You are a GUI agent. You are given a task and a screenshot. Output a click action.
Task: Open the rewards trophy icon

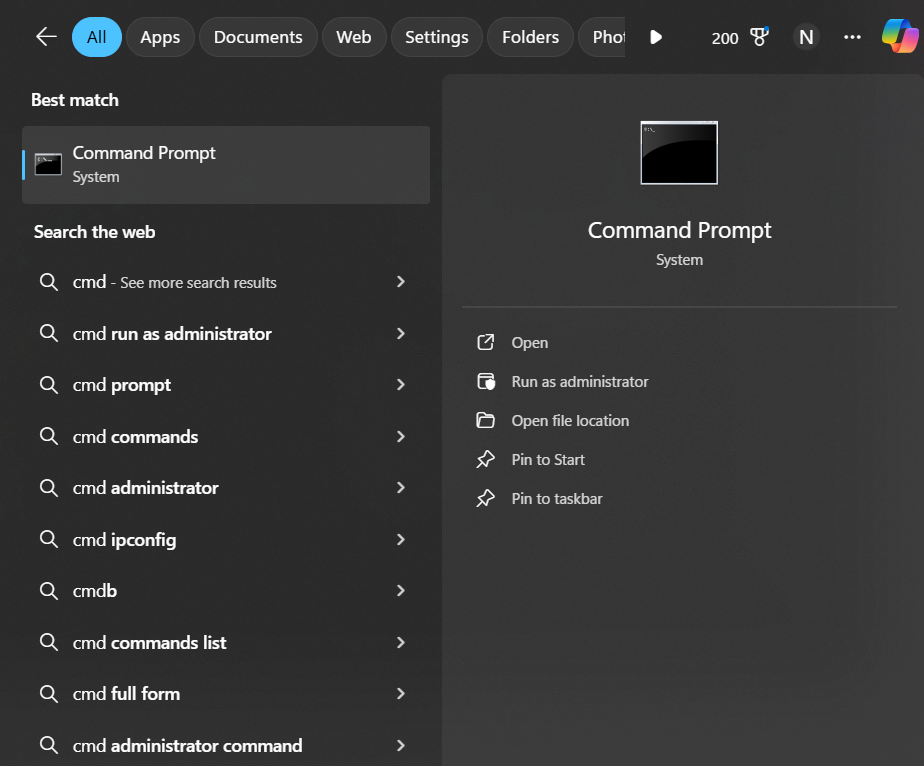760,37
